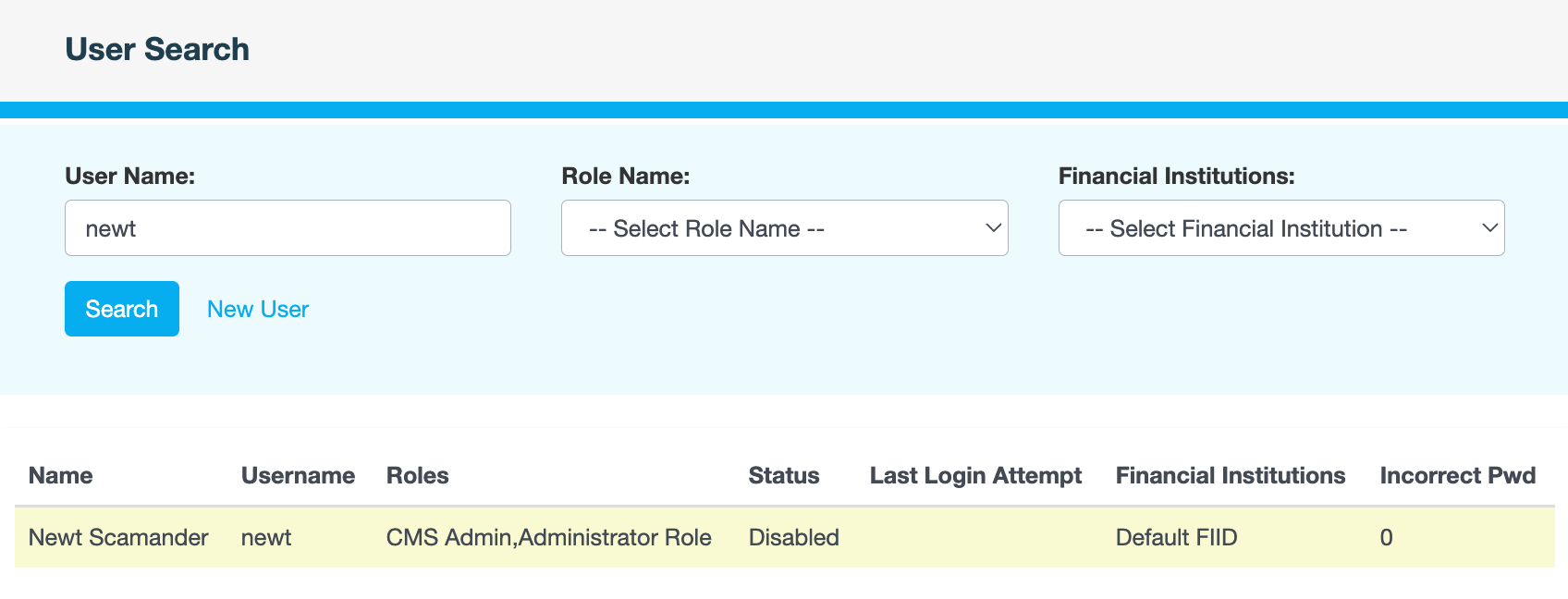Click the Default FIID cell
The image size is (1568, 599).
coord(1176,538)
